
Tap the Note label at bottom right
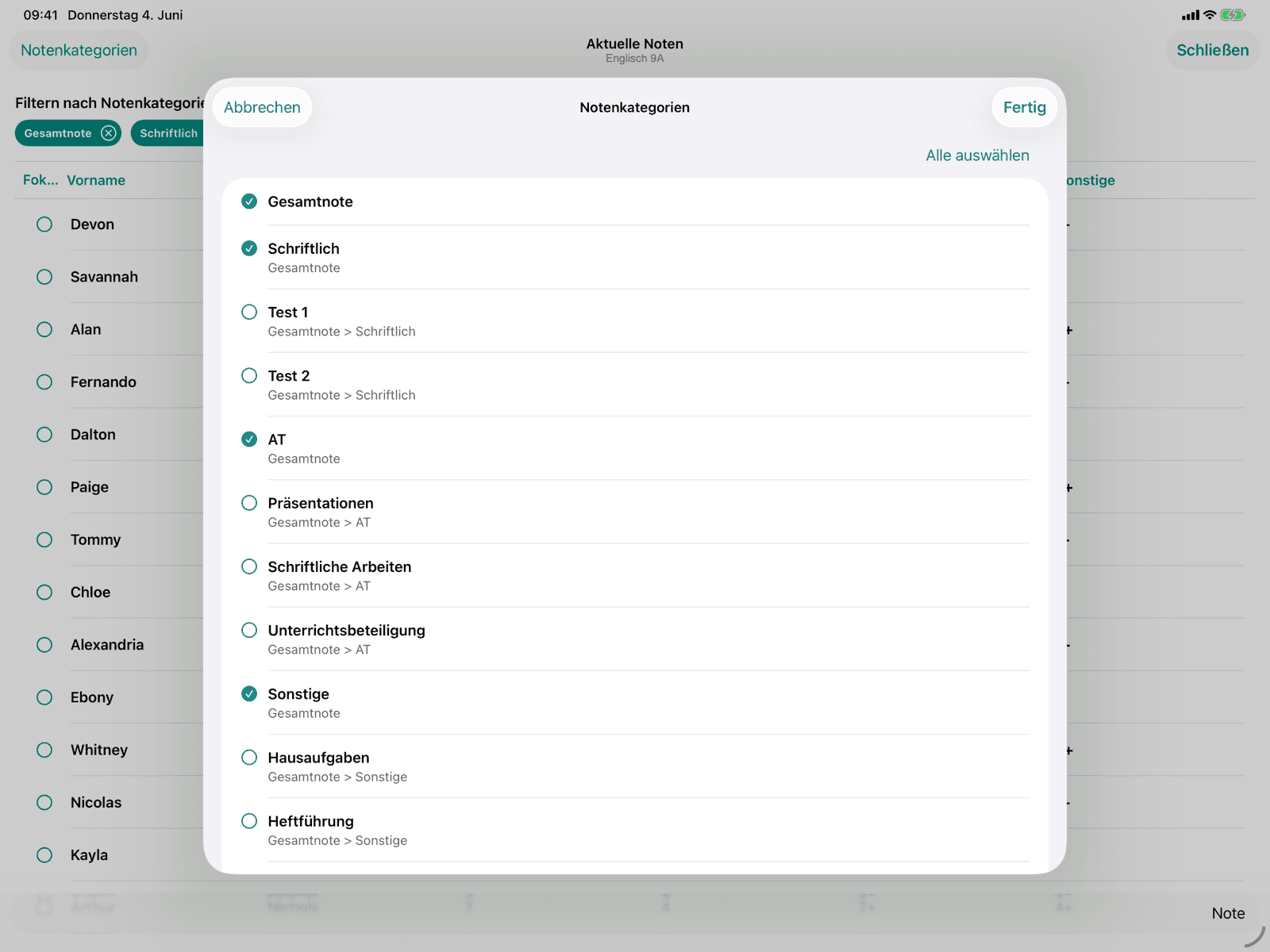[x=1228, y=913]
